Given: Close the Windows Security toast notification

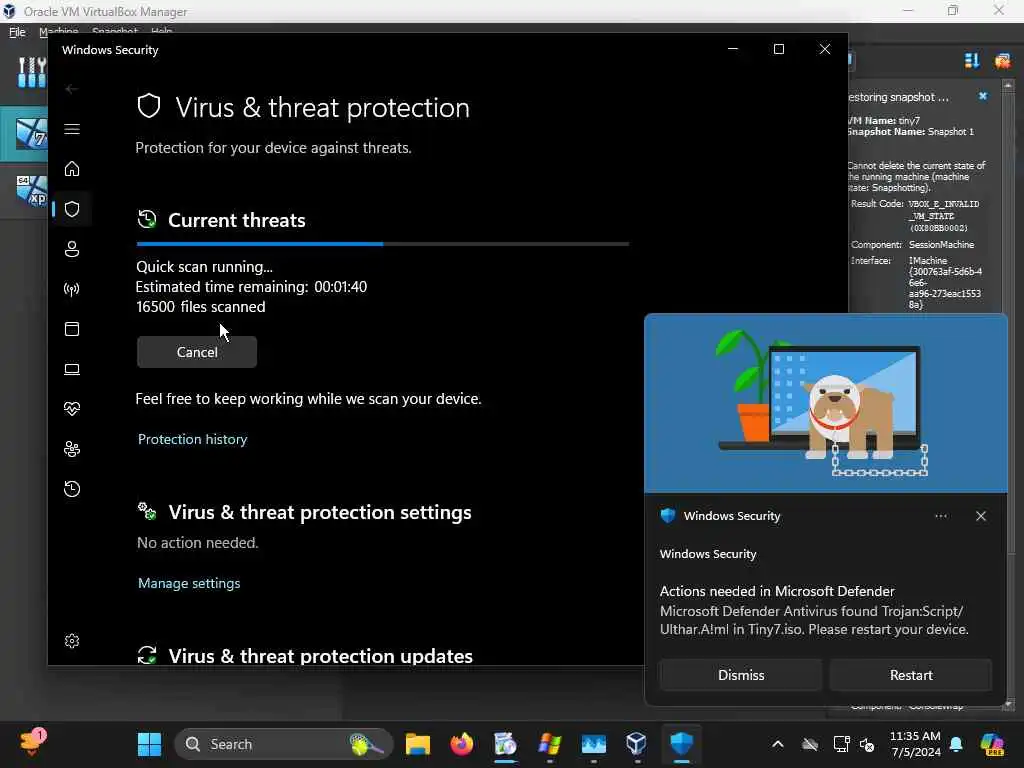Looking at the screenshot, I should pos(980,516).
